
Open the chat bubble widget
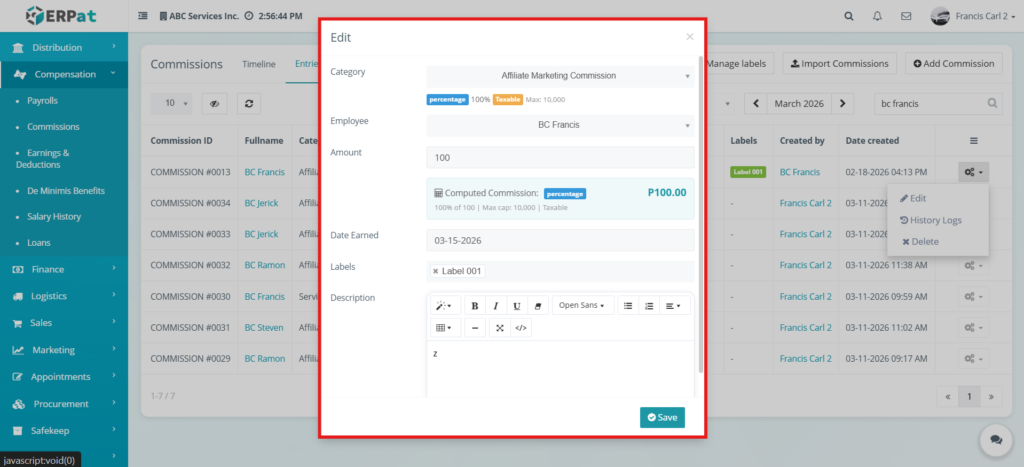pyautogui.click(x=996, y=440)
